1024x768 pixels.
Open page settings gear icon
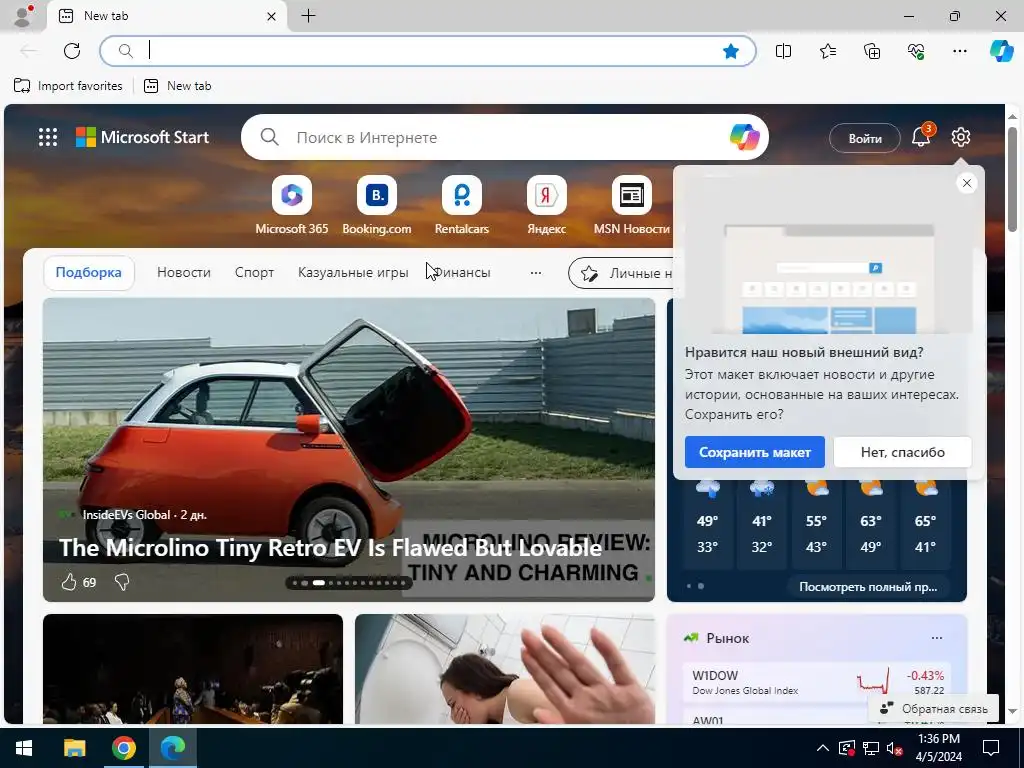click(x=961, y=137)
